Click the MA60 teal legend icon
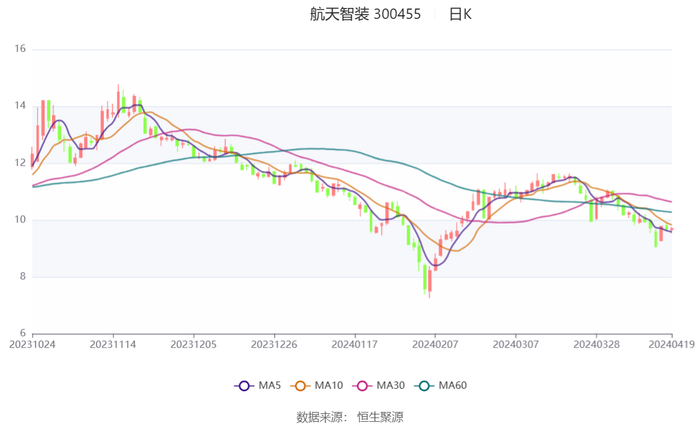Viewport: 700px width, 426px height. pyautogui.click(x=424, y=385)
